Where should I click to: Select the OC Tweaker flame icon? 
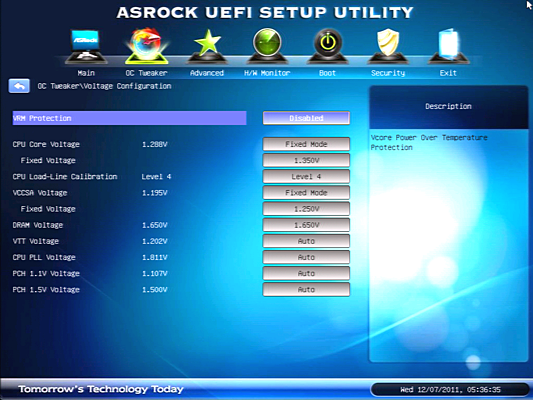147,46
